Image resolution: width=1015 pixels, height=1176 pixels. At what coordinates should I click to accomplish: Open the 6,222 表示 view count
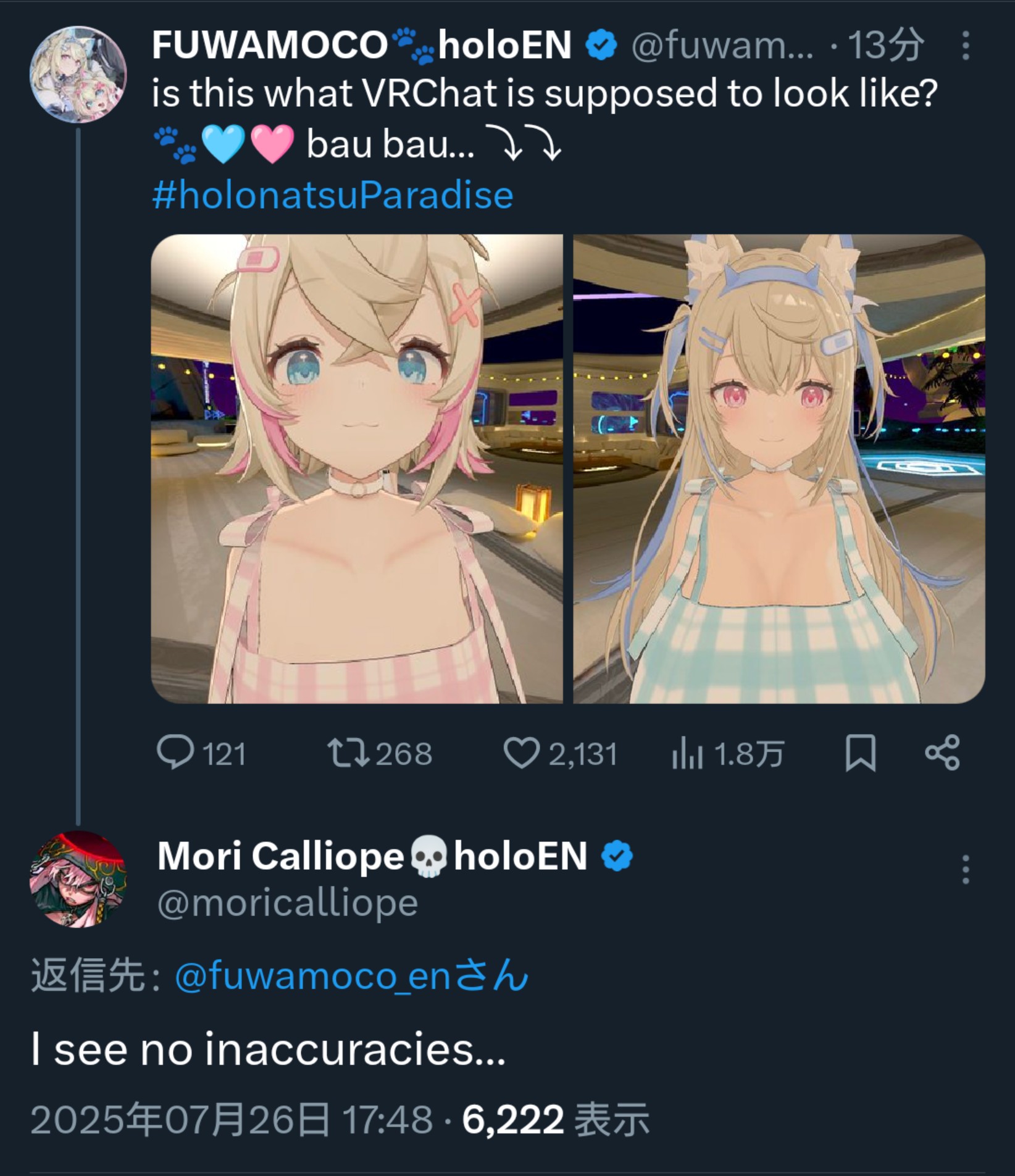(x=556, y=1119)
